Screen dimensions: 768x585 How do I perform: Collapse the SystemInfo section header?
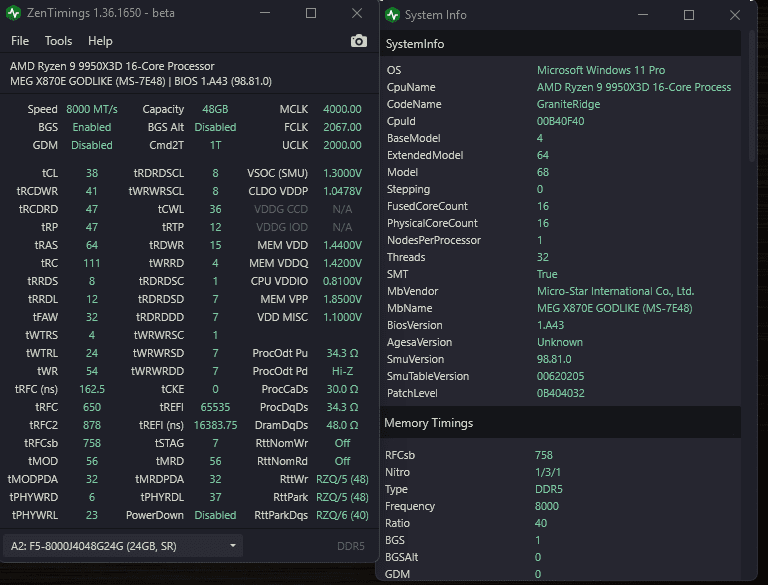pos(415,44)
